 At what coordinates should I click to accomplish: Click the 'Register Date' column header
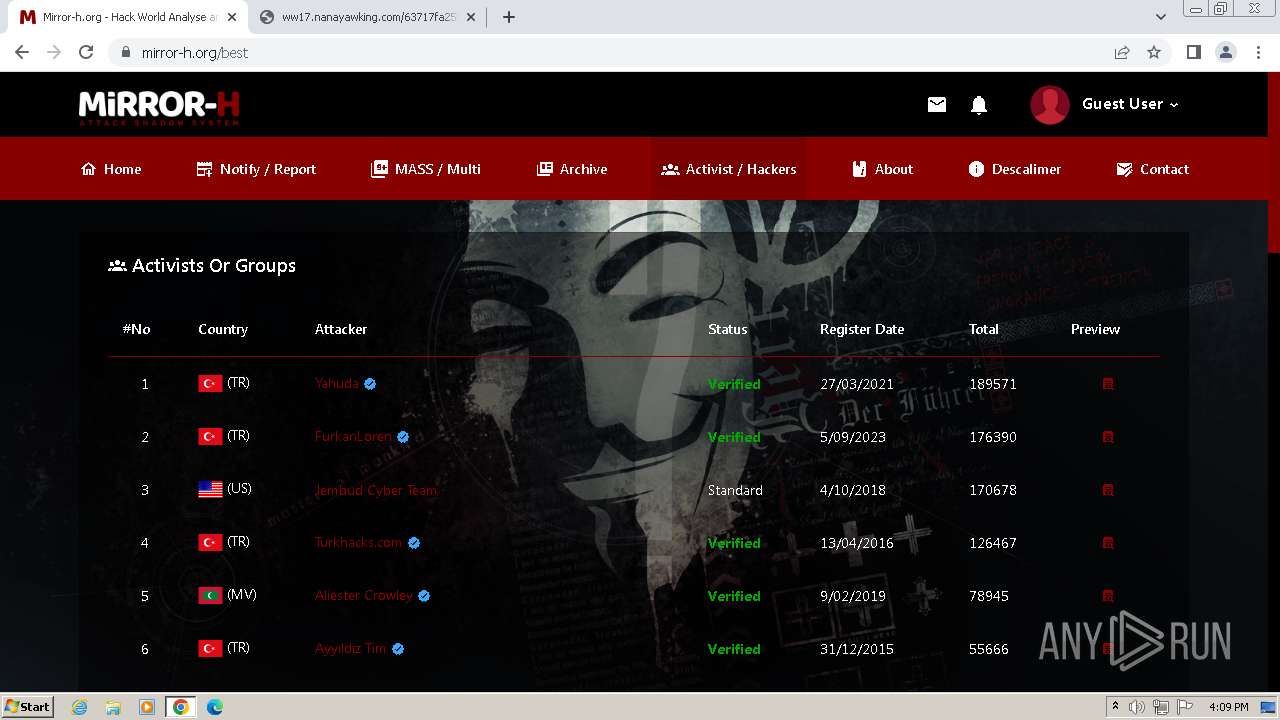click(x=862, y=329)
